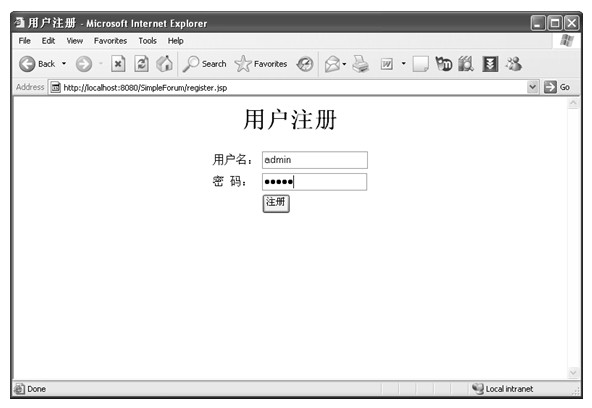592x408 pixels.
Task: Click the Messenger people icon
Action: click(514, 64)
